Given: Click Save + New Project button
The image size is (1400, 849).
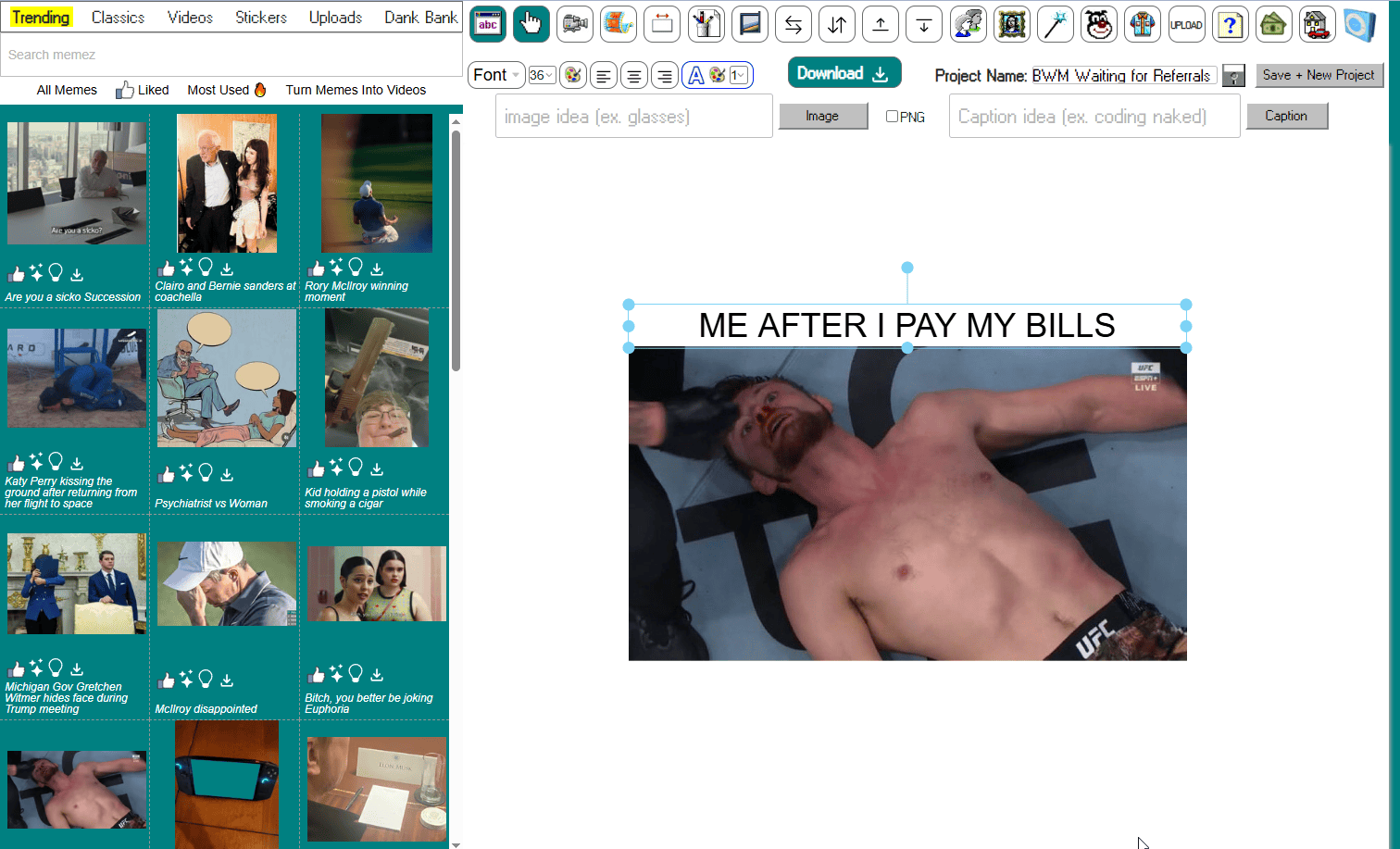Looking at the screenshot, I should click(x=1319, y=75).
